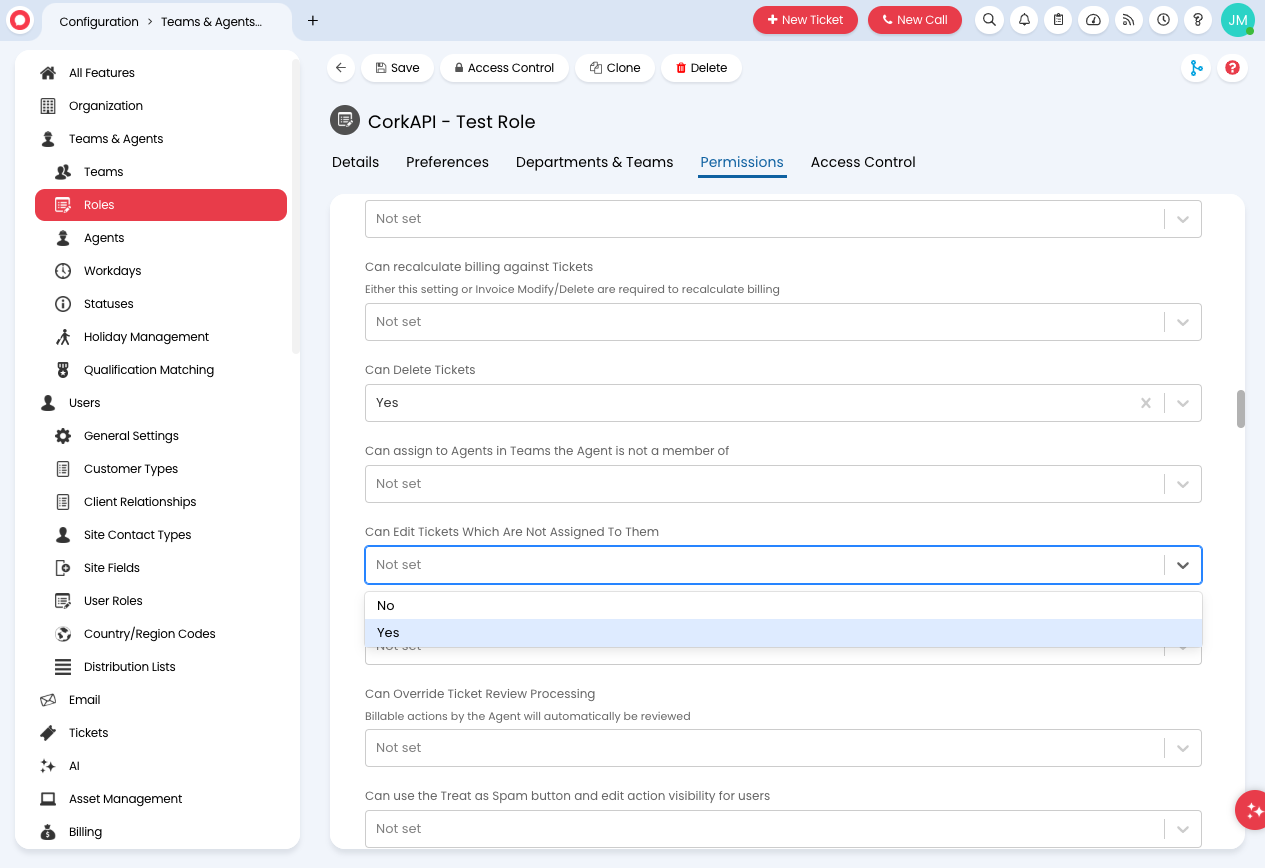Start a New Call
The width and height of the screenshot is (1265, 868).
click(x=915, y=20)
